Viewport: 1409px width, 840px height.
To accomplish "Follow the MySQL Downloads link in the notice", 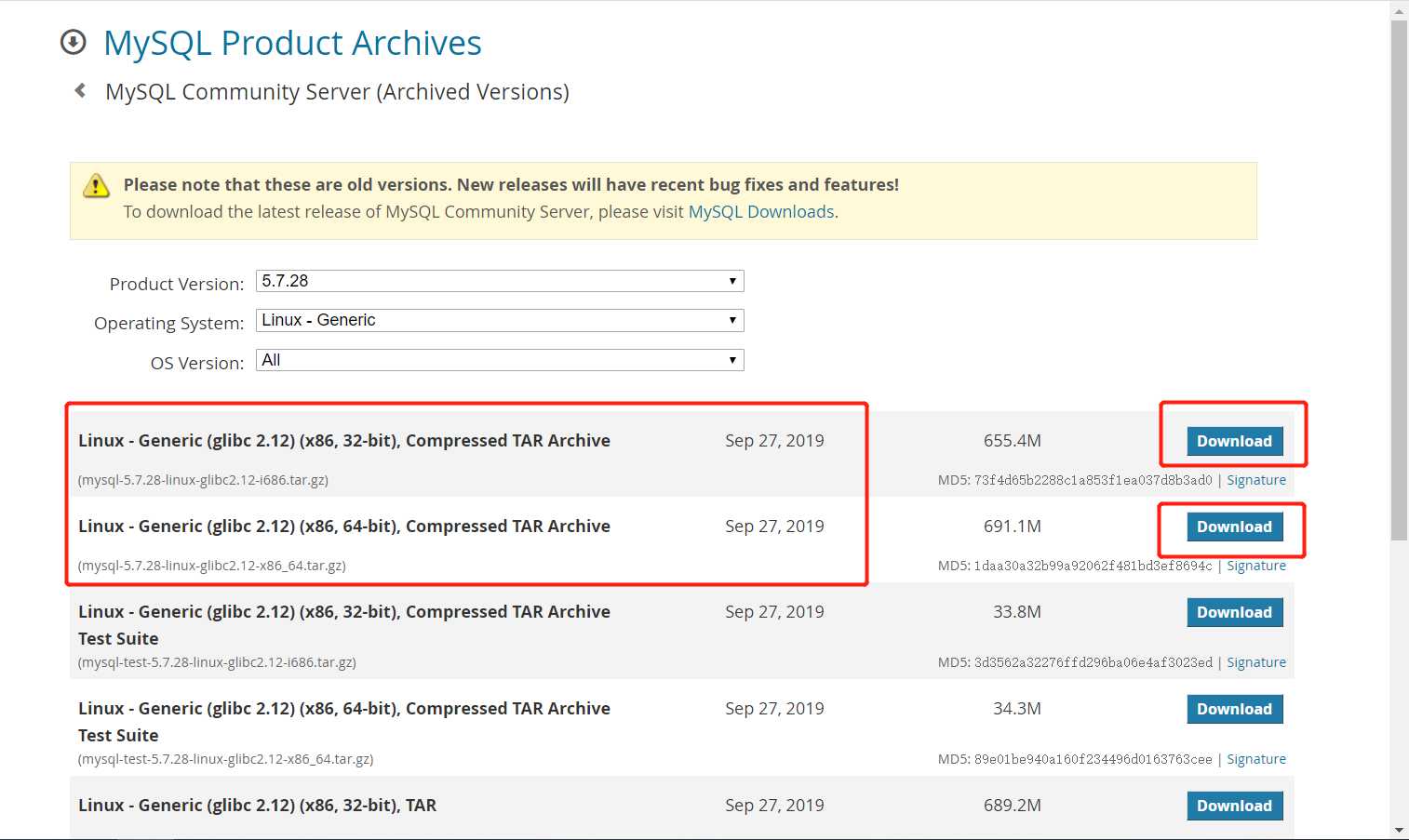I will click(x=761, y=212).
